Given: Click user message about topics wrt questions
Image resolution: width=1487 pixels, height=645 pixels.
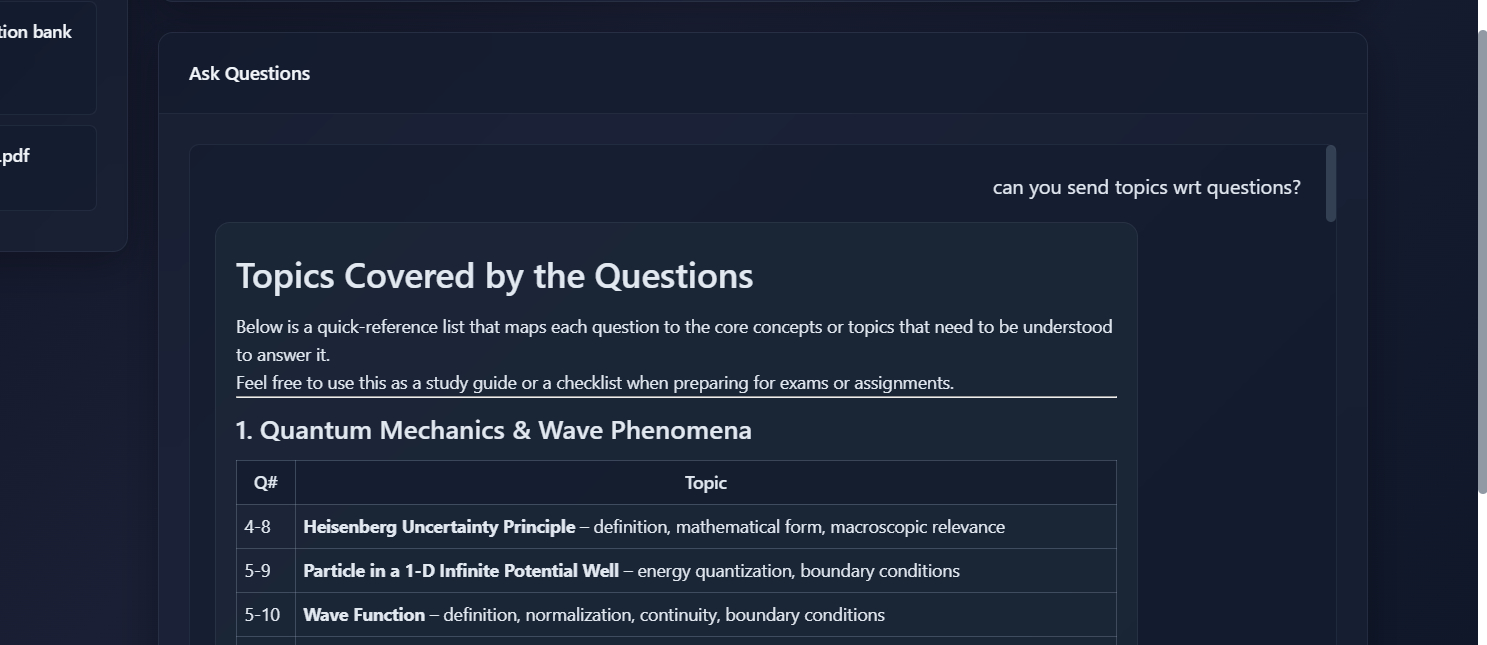Looking at the screenshot, I should [1146, 188].
